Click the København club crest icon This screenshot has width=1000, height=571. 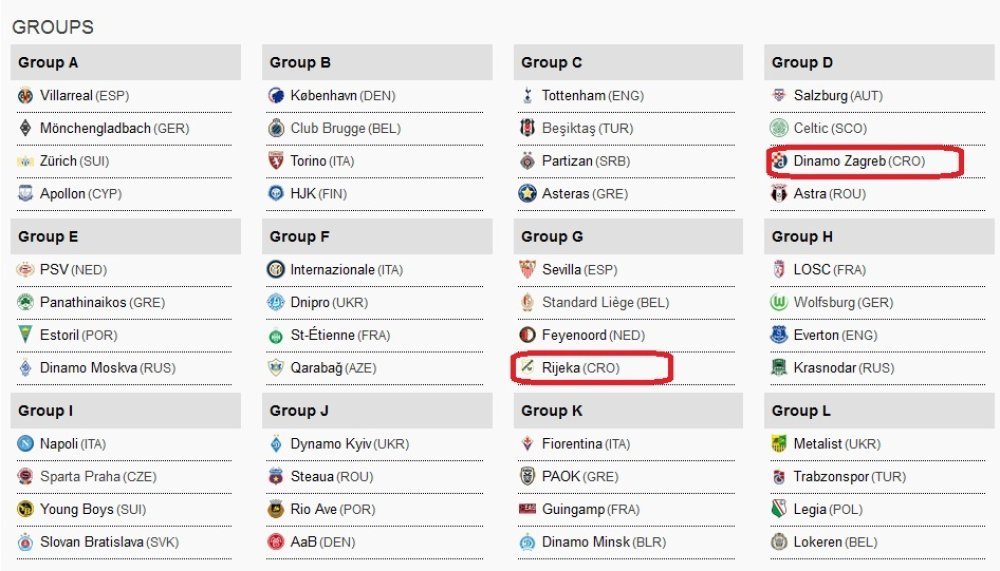276,96
